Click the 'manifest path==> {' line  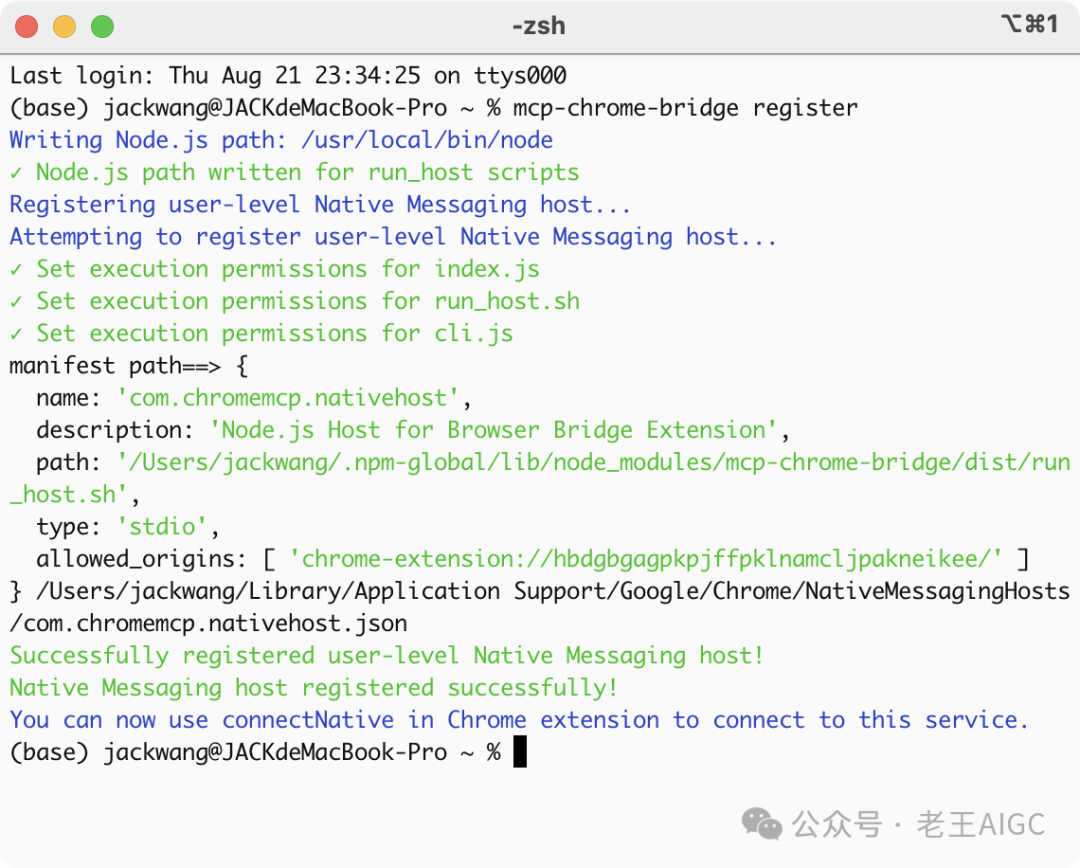tap(129, 366)
